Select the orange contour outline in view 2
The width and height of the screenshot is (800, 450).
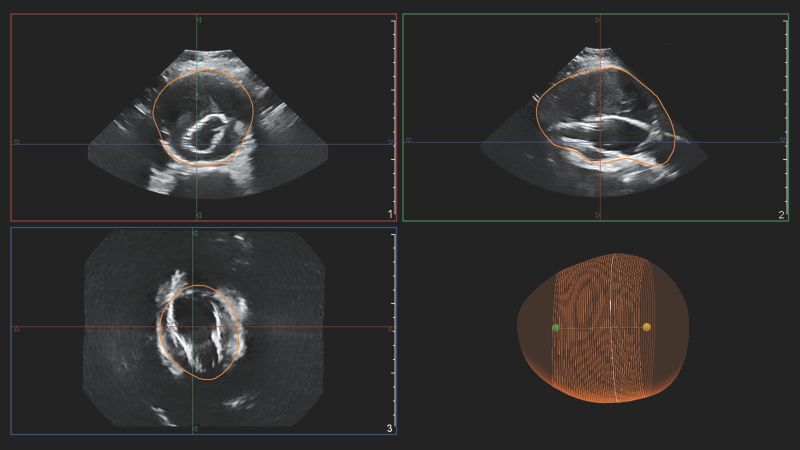click(x=606, y=116)
